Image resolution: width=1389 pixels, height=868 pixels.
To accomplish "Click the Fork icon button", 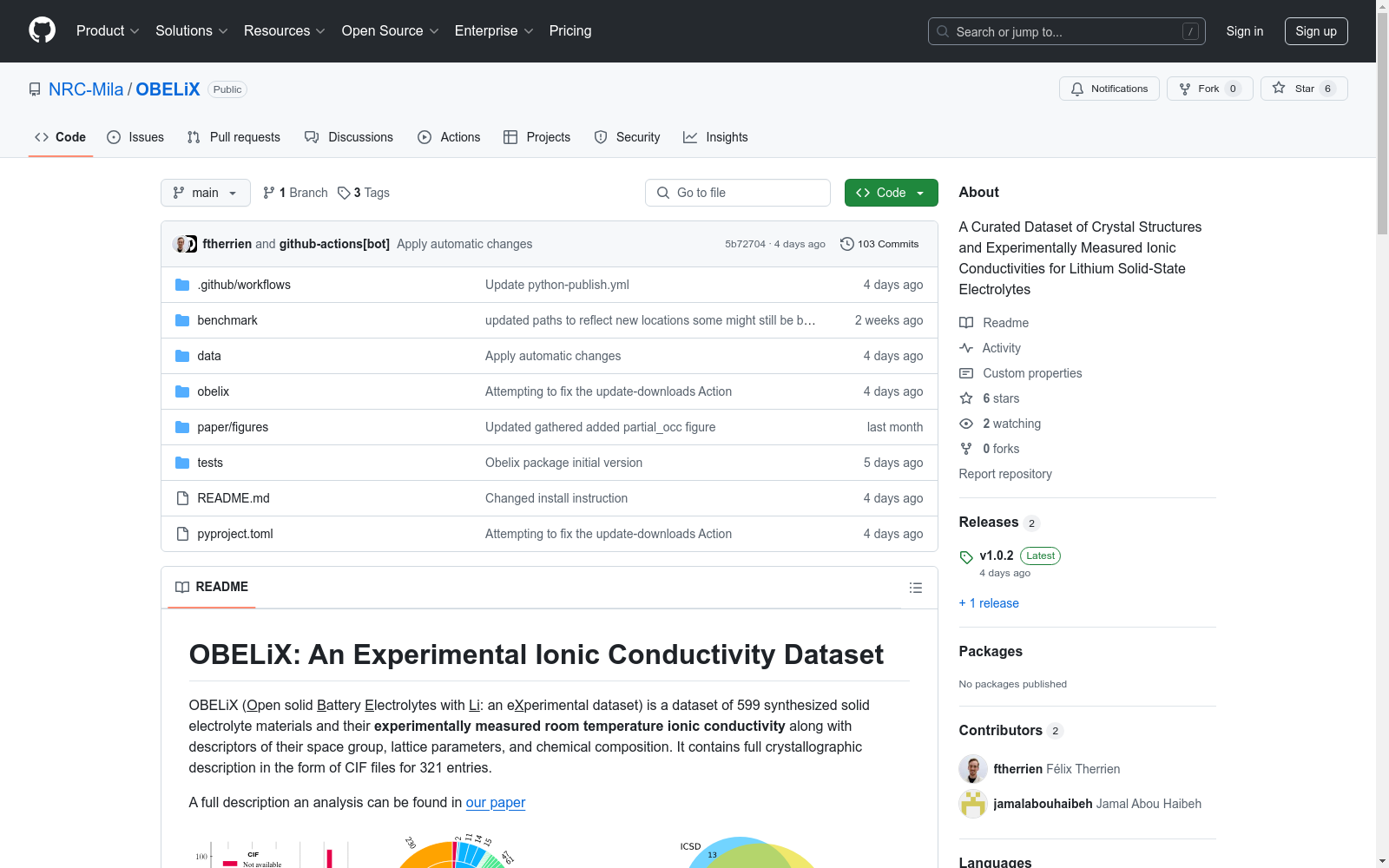I will point(1210,89).
